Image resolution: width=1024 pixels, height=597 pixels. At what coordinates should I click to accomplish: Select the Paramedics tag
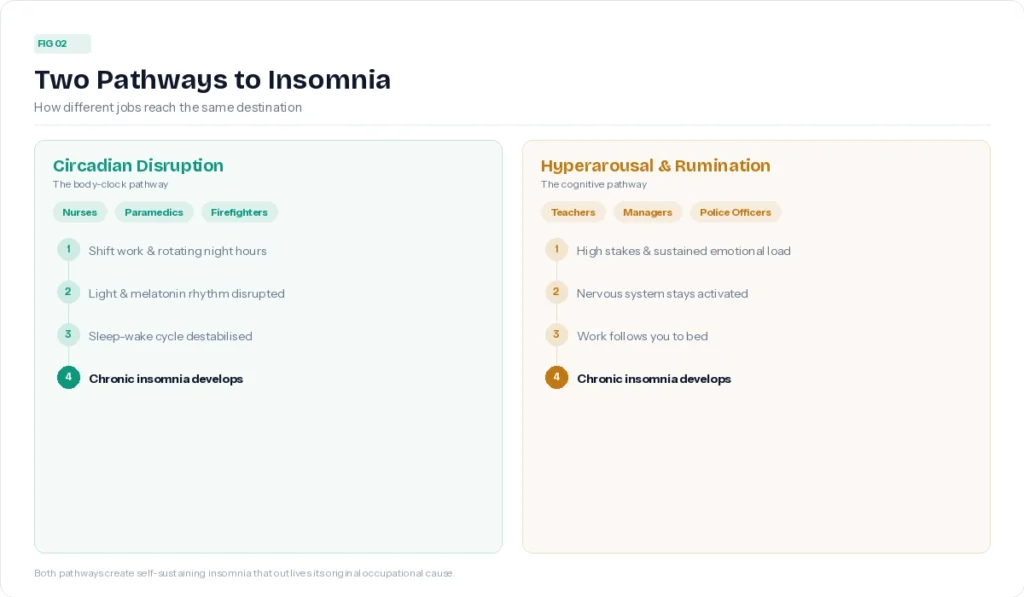point(154,212)
